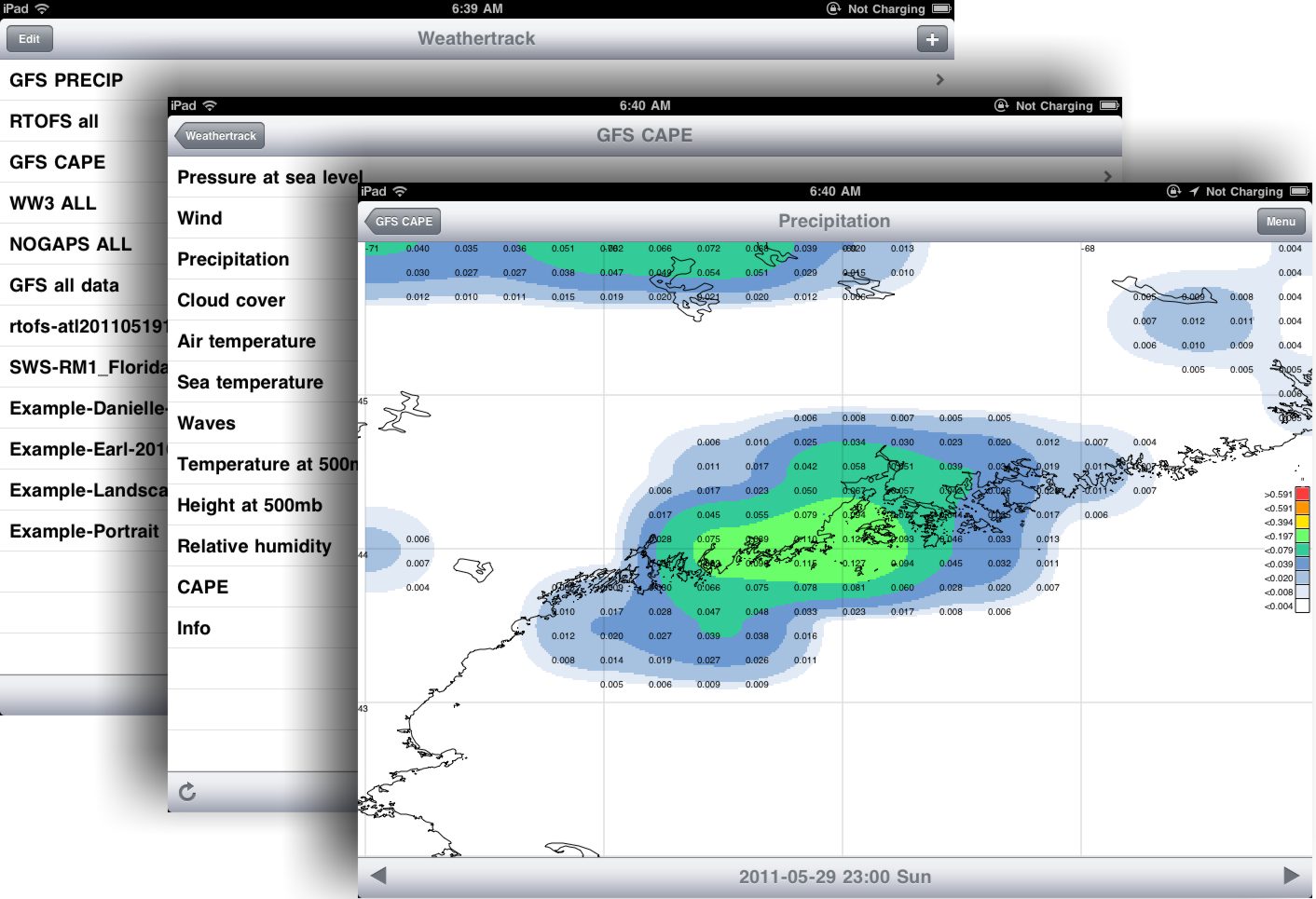Click orientation lock icon in Precipitation status bar
1316x899 pixels.
coord(1173,191)
